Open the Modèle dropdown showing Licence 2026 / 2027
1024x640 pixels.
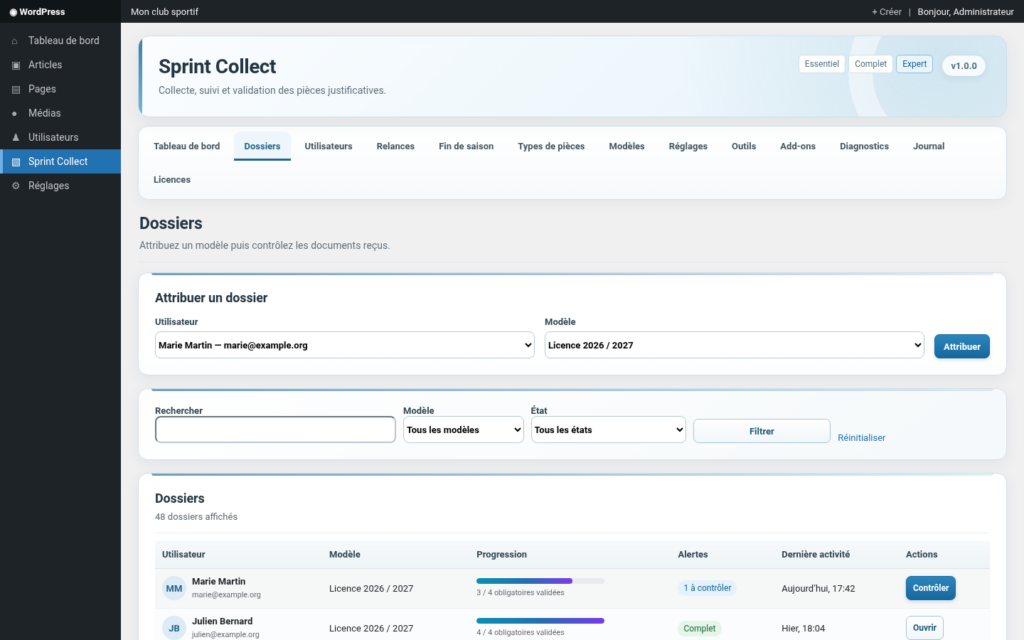coord(734,345)
